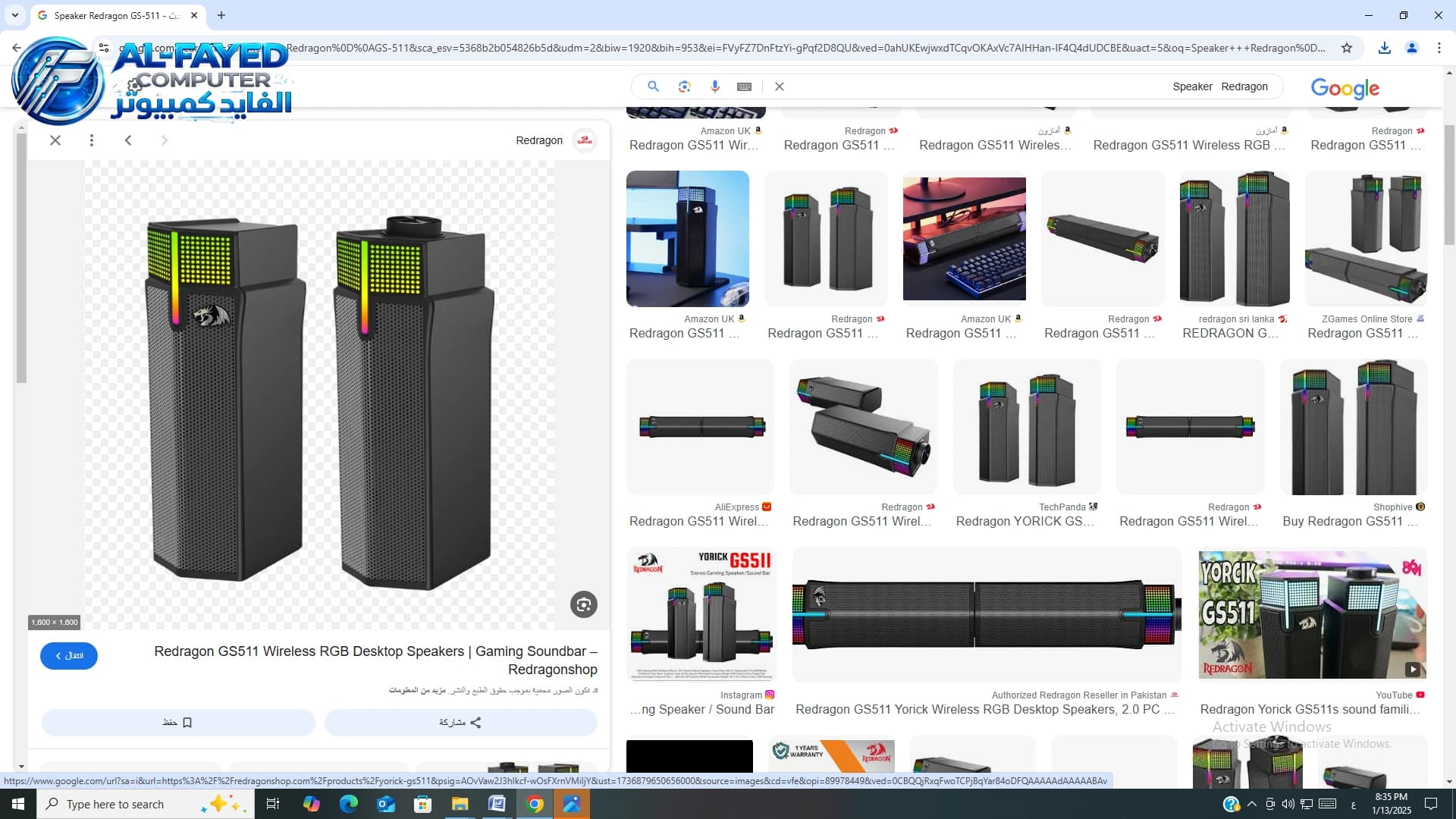The width and height of the screenshot is (1456, 819).
Task: Open more options menu in preview panel
Action: (92, 140)
